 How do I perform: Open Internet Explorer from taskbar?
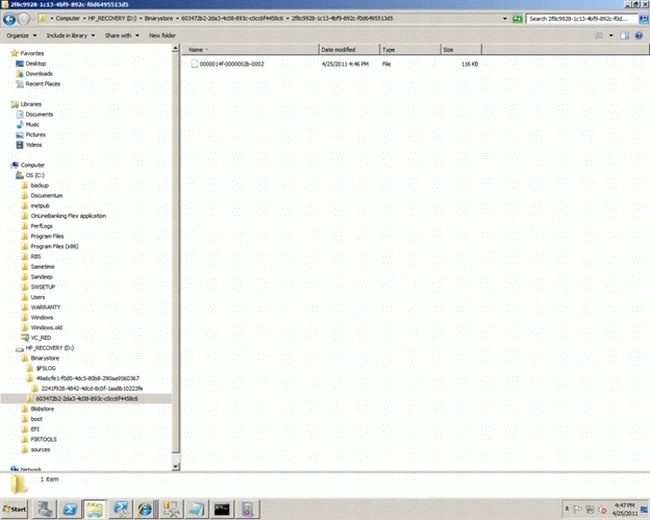point(145,509)
